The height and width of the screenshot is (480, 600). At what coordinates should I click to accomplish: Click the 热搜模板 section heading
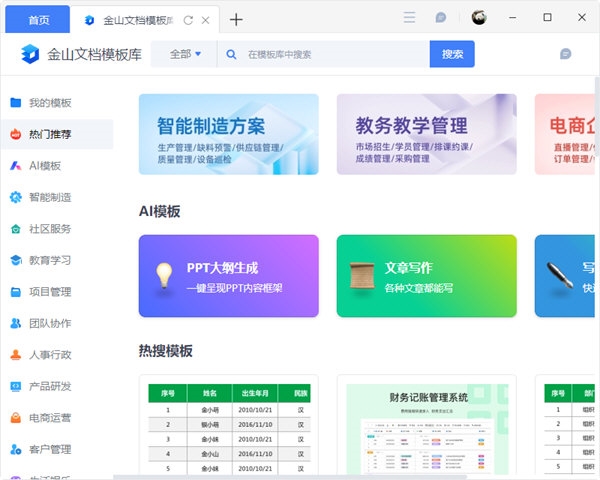point(166,351)
